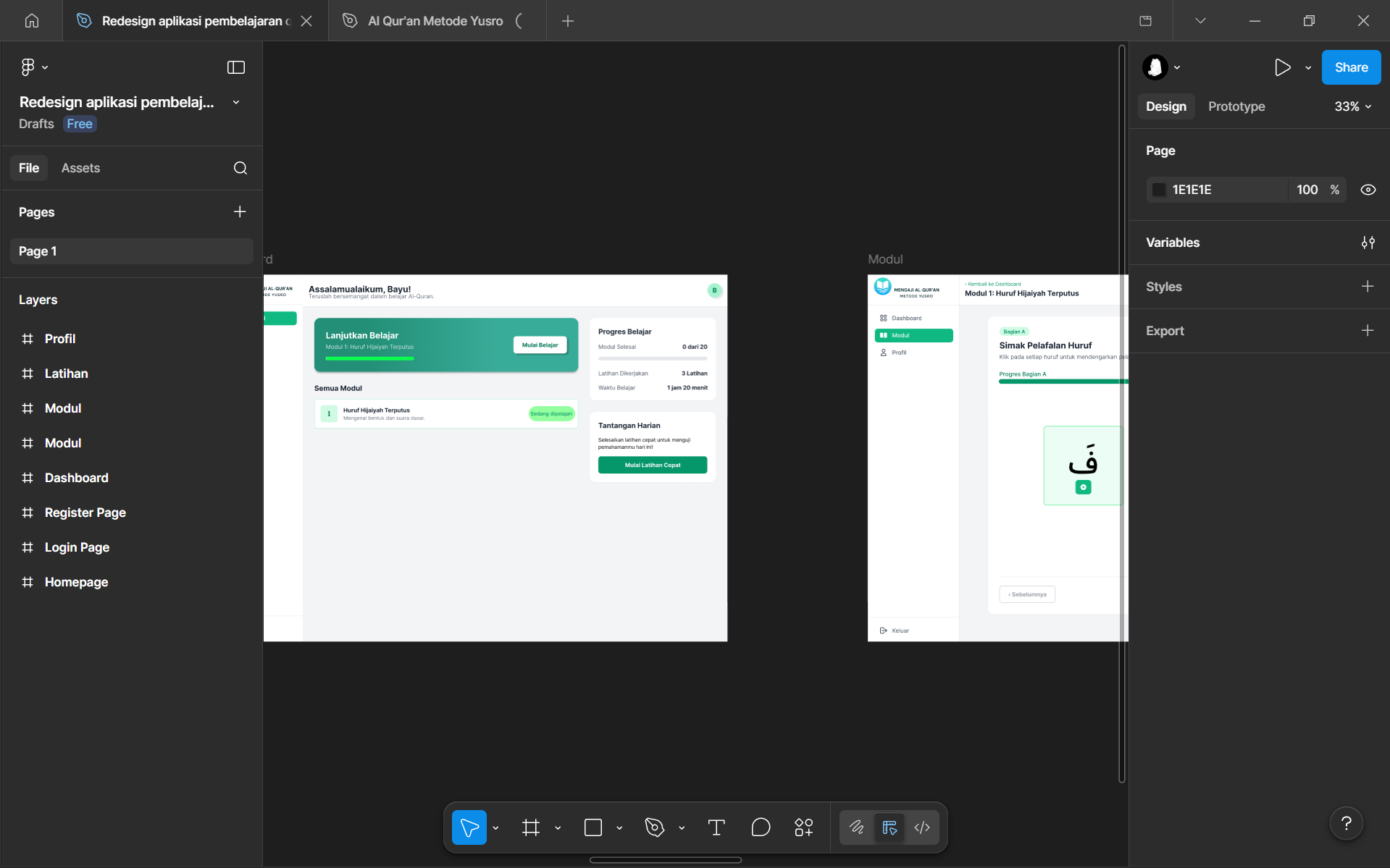Select the Text tool
The image size is (1390, 868).
(716, 827)
